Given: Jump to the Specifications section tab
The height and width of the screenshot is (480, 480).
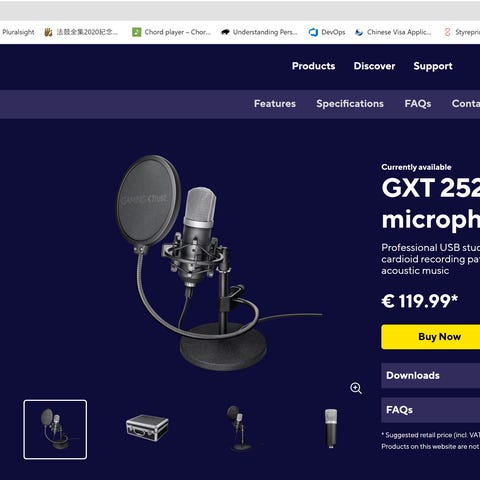Looking at the screenshot, I should click(350, 104).
